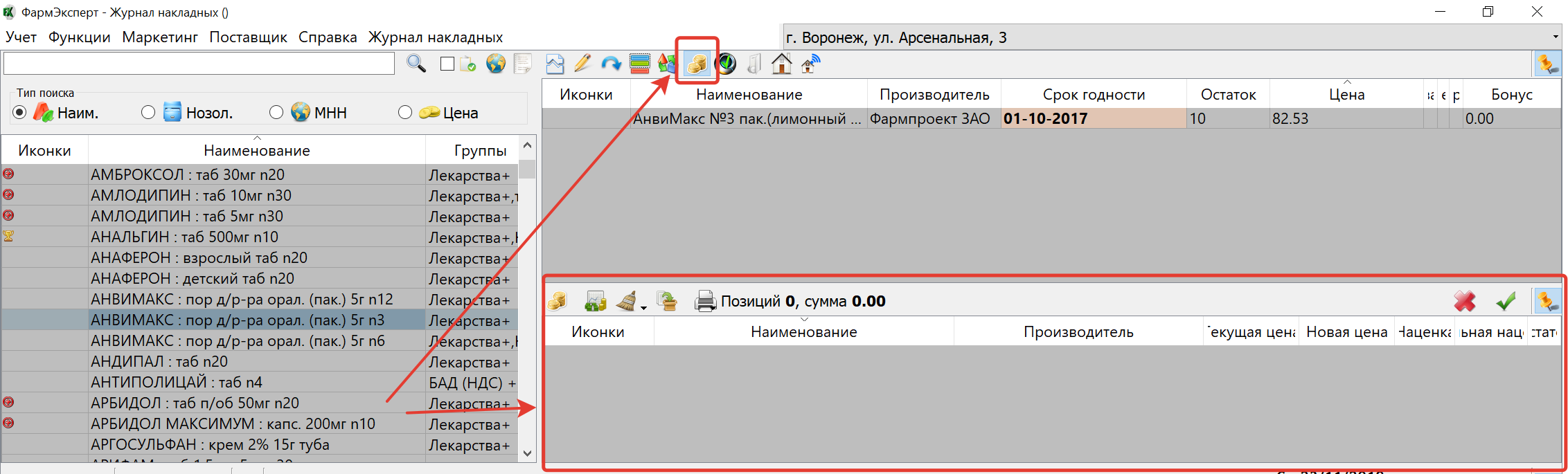Open the "Маркетинг" menu
Image resolution: width=1568 pixels, height=474 pixels.
click(x=160, y=37)
